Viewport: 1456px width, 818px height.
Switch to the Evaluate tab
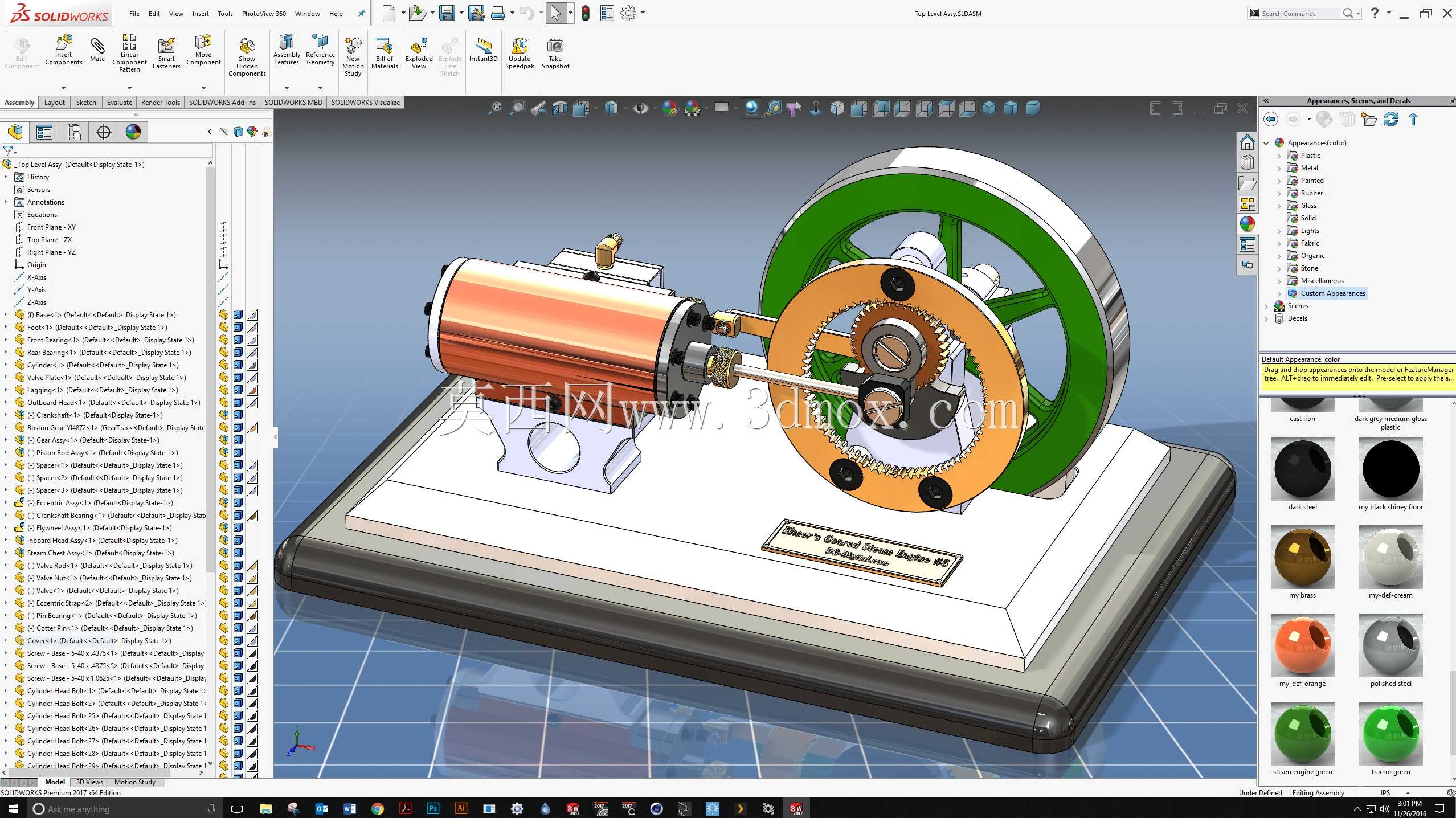pyautogui.click(x=120, y=103)
